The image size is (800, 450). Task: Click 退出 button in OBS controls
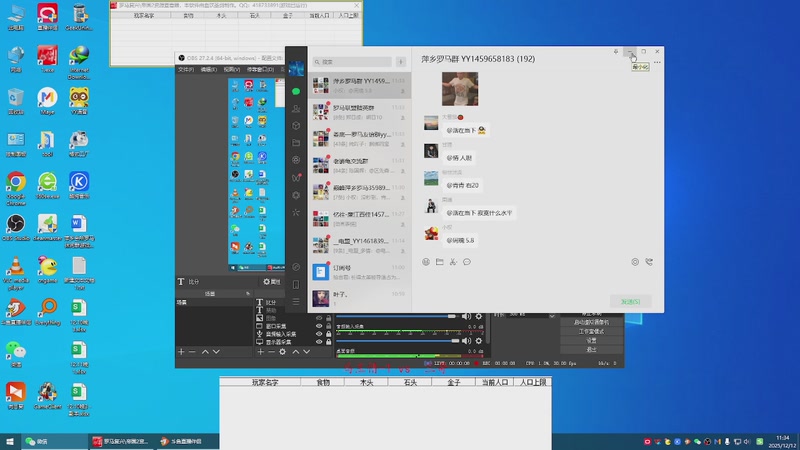tap(591, 349)
